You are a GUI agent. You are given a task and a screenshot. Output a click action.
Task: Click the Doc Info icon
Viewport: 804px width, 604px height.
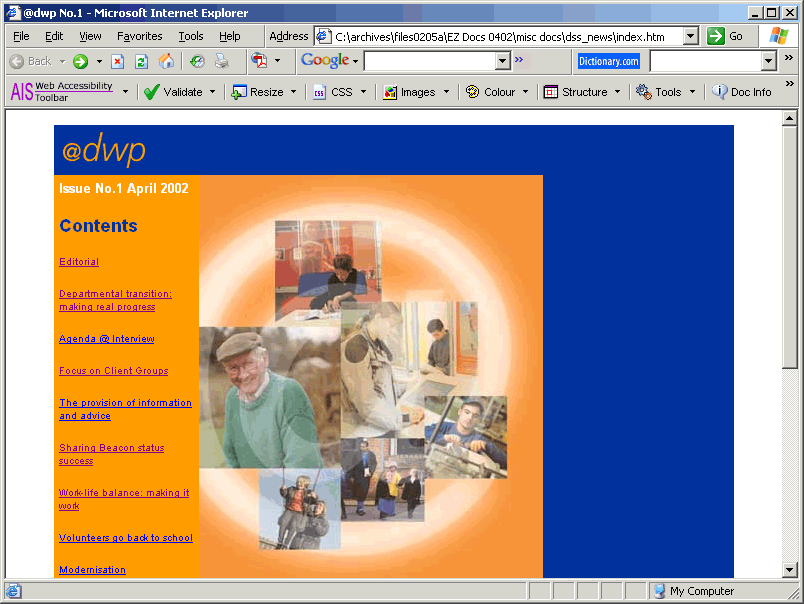pos(719,92)
